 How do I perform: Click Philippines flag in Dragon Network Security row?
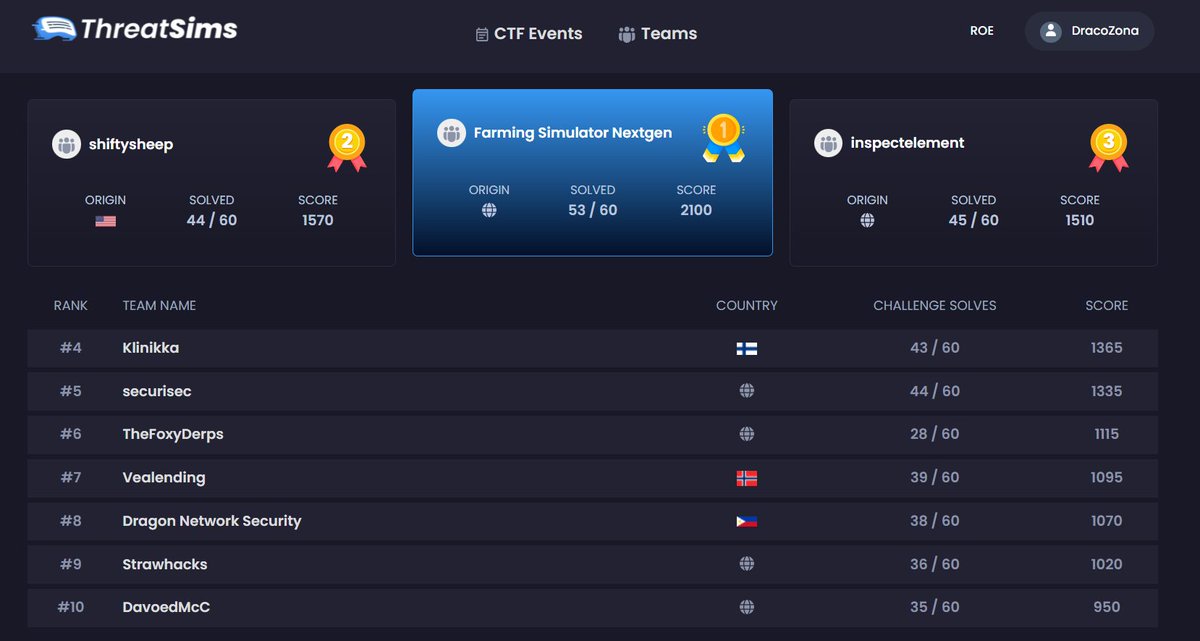pyautogui.click(x=746, y=521)
